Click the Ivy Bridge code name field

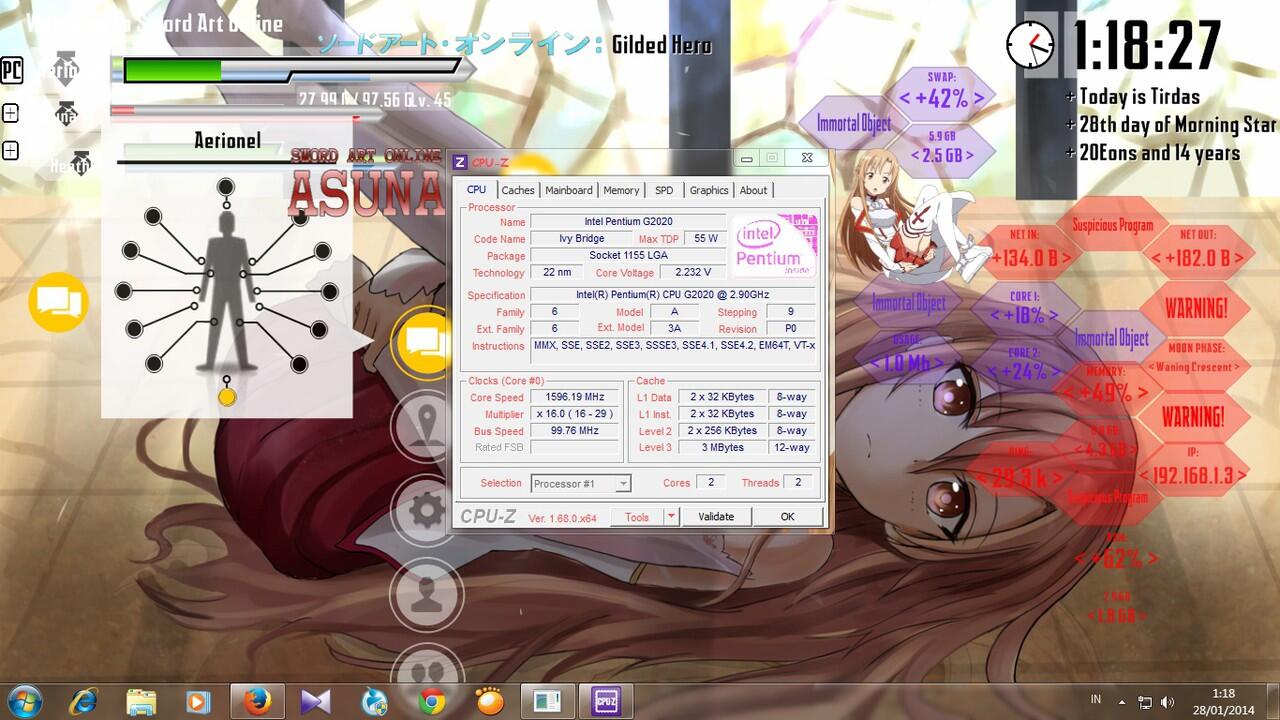pyautogui.click(x=581, y=238)
